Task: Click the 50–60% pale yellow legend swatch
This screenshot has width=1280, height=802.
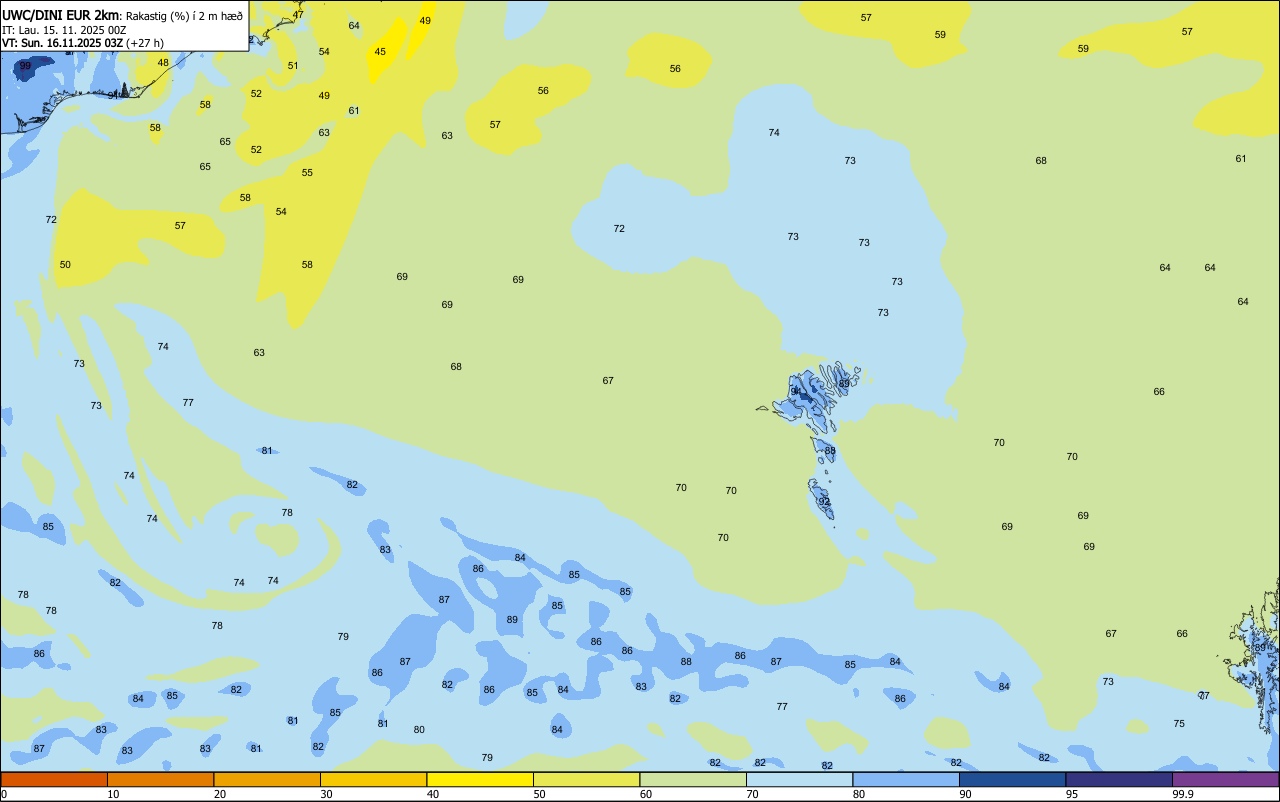Action: (x=586, y=779)
